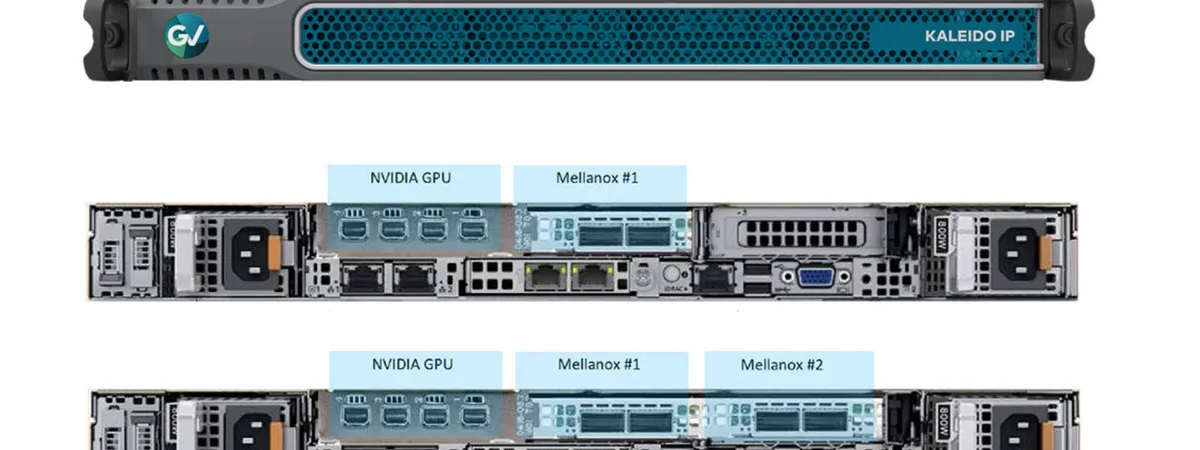This screenshot has height=450, width=1200.
Task: Click the iDRAC Ethernet port on upper server
Action: [x=712, y=279]
